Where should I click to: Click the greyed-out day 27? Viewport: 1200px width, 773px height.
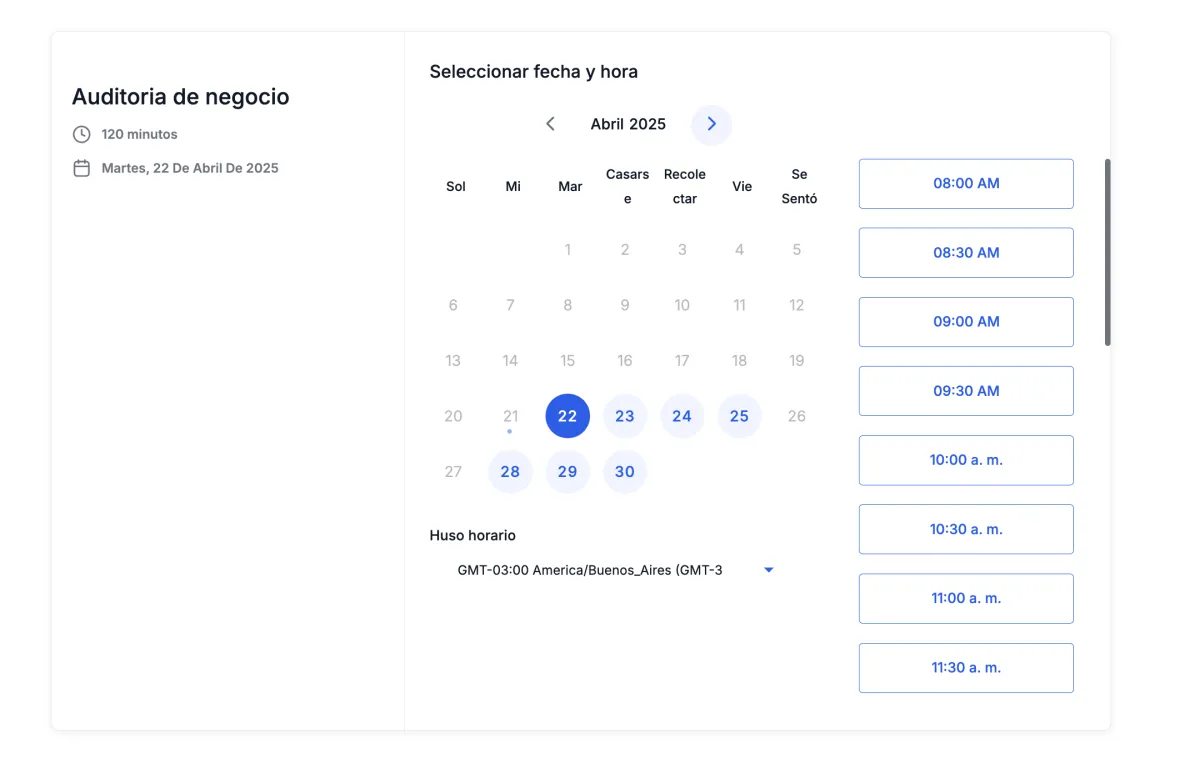pos(453,472)
